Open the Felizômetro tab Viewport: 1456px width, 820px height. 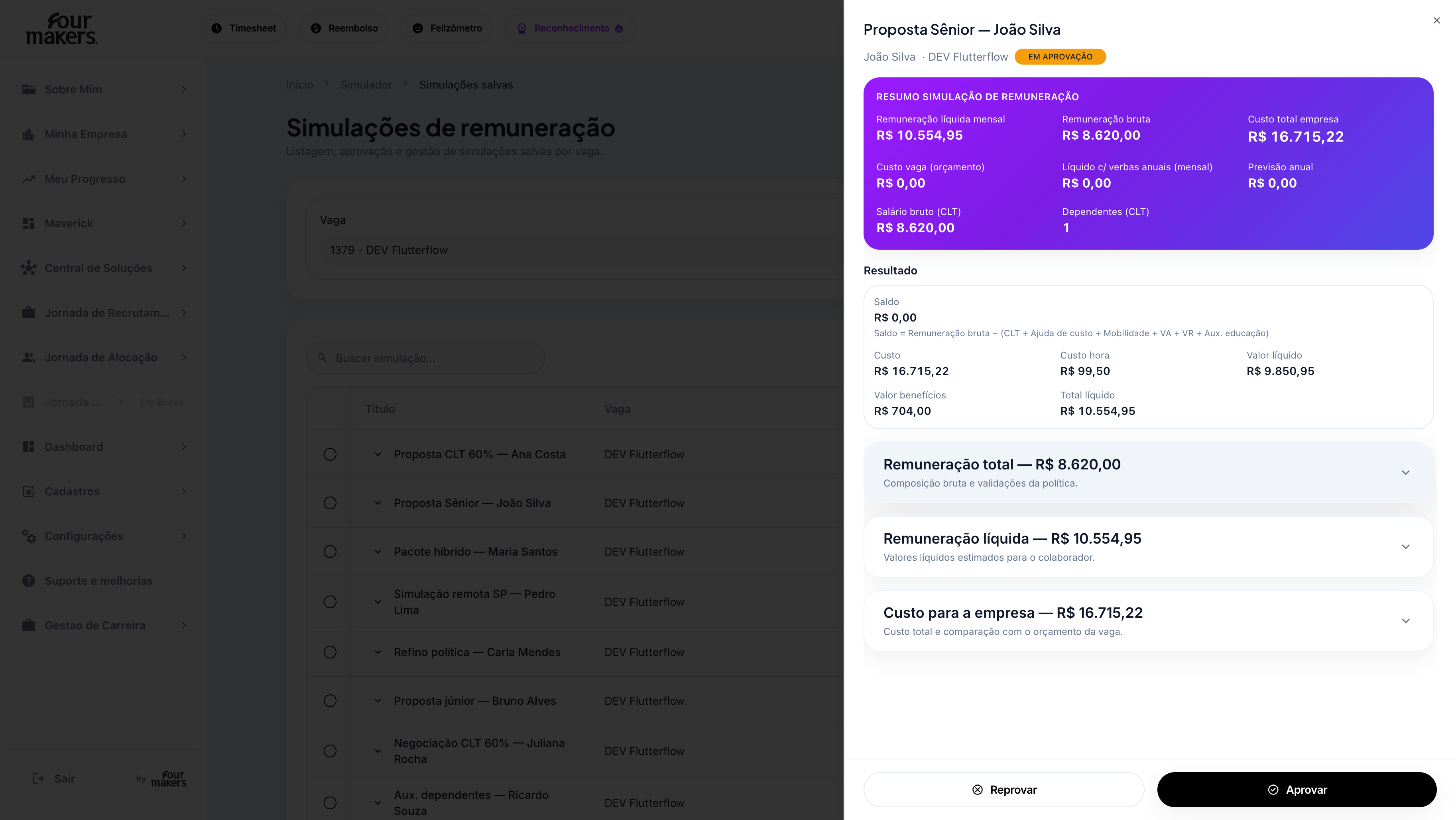[447, 28]
